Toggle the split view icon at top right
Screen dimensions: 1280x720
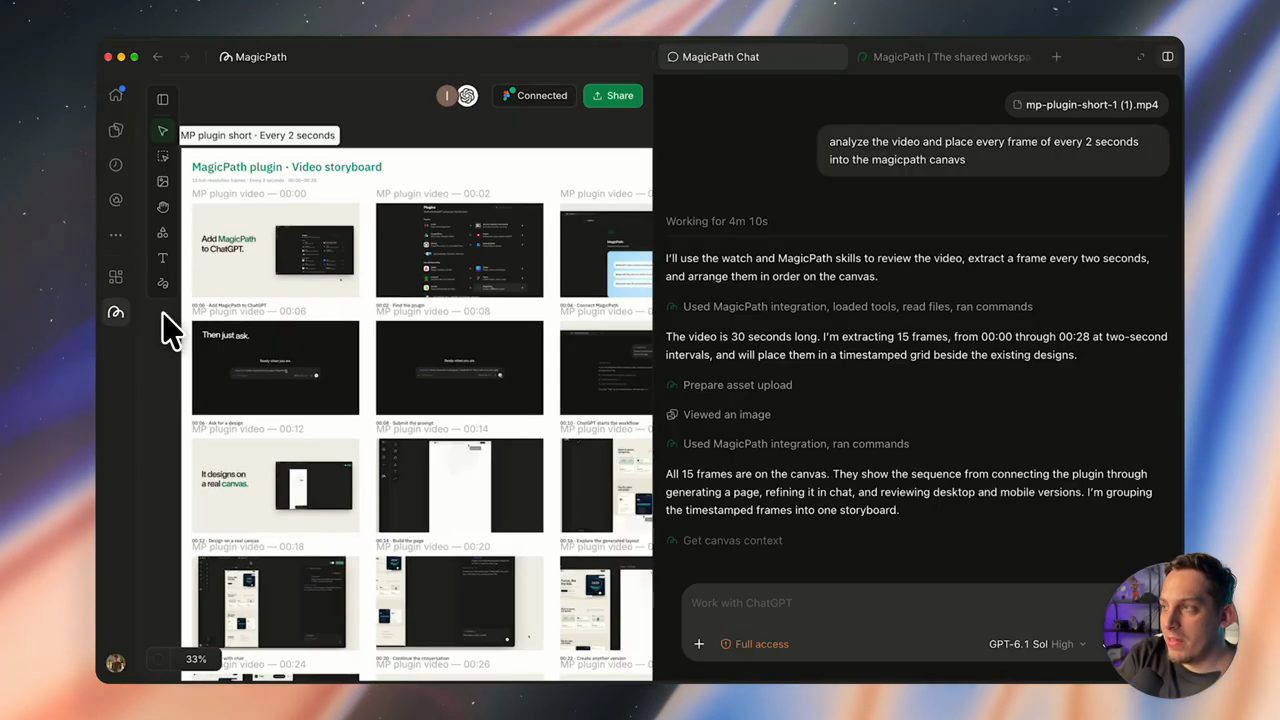(x=1167, y=57)
